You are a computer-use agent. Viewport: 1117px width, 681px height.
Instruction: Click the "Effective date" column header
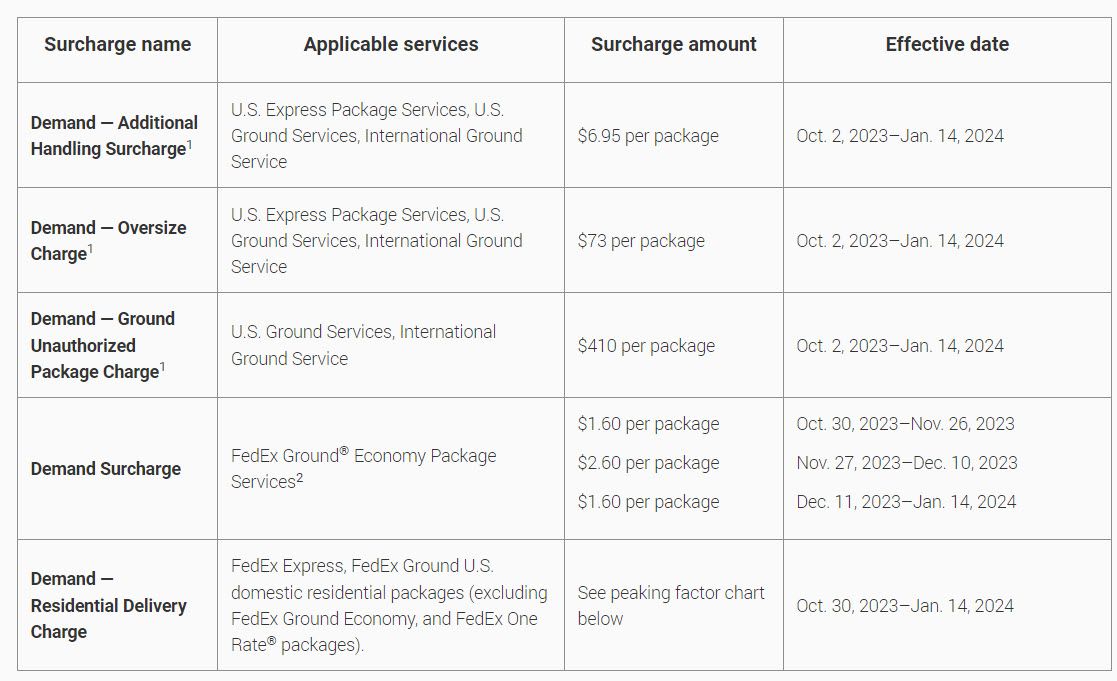[947, 45]
